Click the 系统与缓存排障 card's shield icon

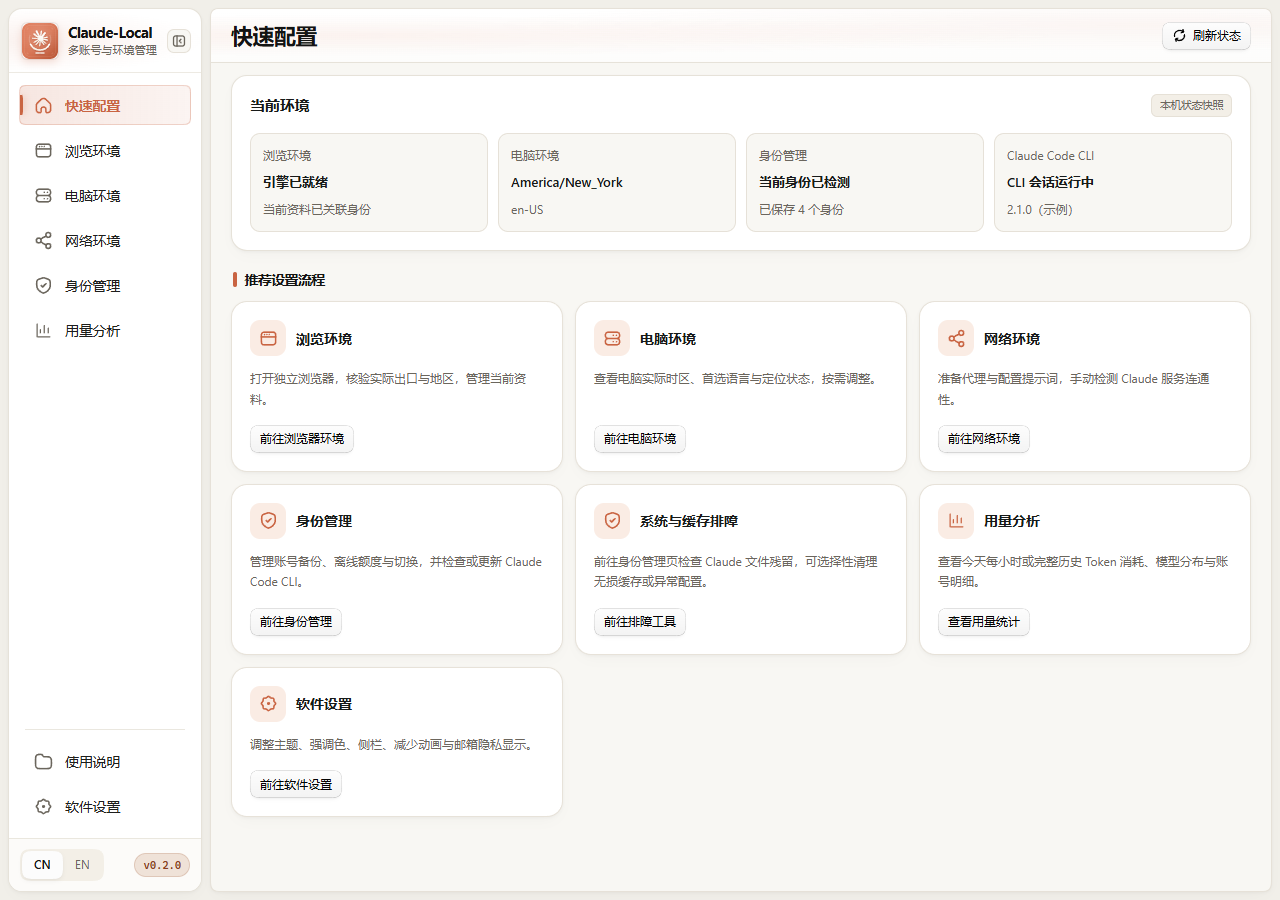(x=612, y=521)
